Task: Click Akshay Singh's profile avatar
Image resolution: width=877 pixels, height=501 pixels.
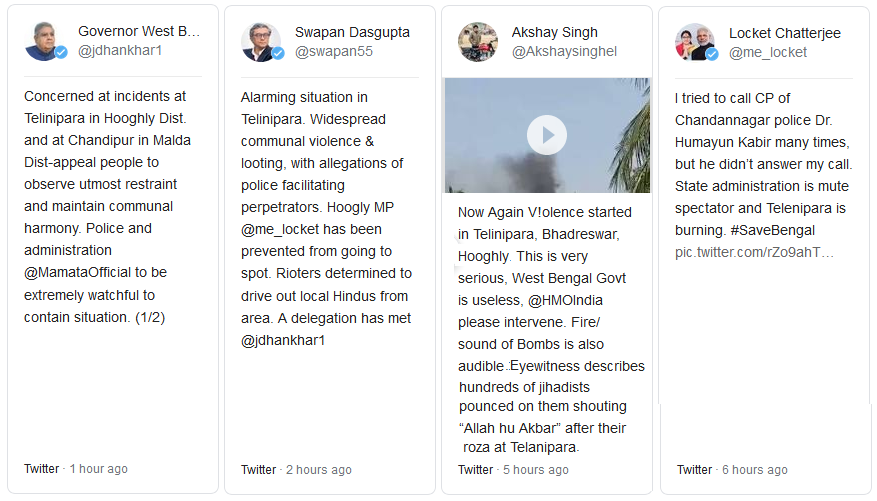Action: (478, 41)
